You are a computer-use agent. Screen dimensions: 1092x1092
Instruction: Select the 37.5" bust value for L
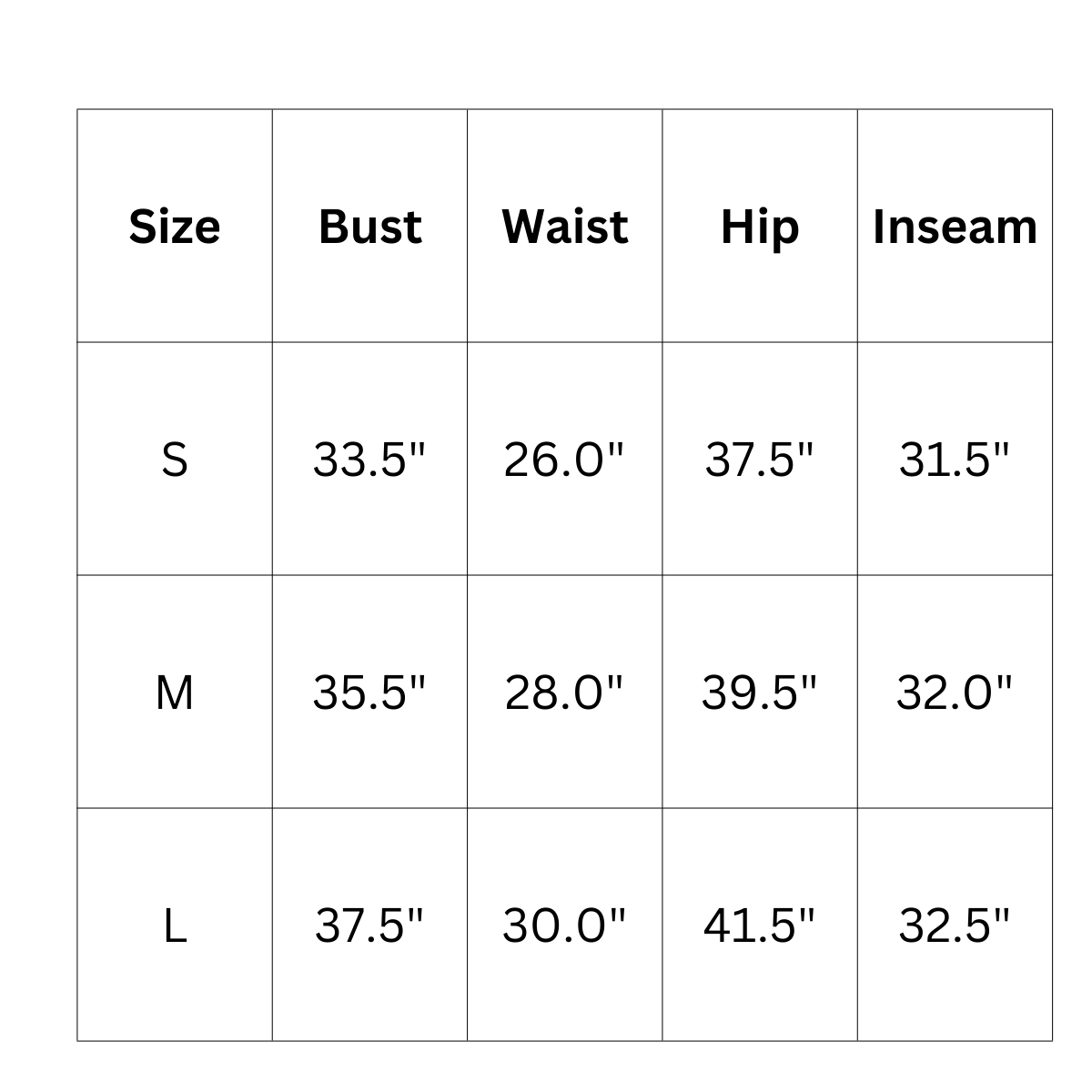[369, 925]
